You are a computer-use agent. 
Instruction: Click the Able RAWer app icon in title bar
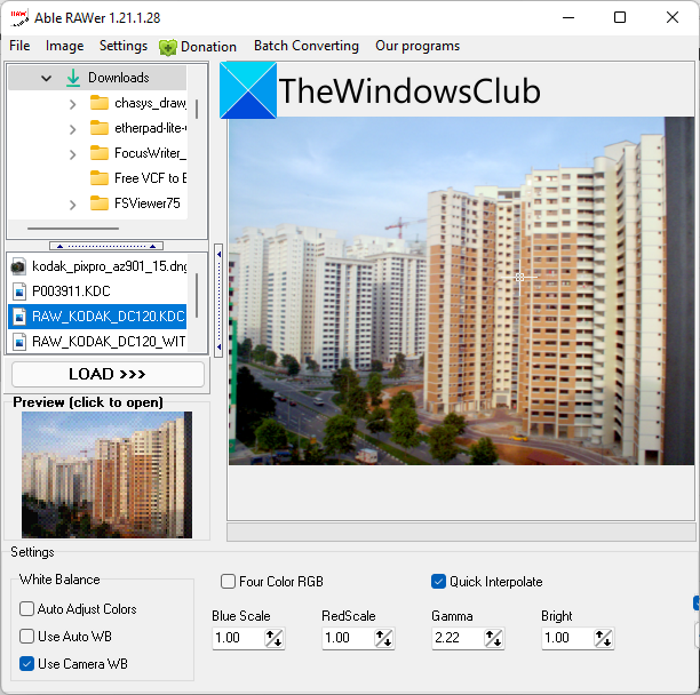click(20, 18)
